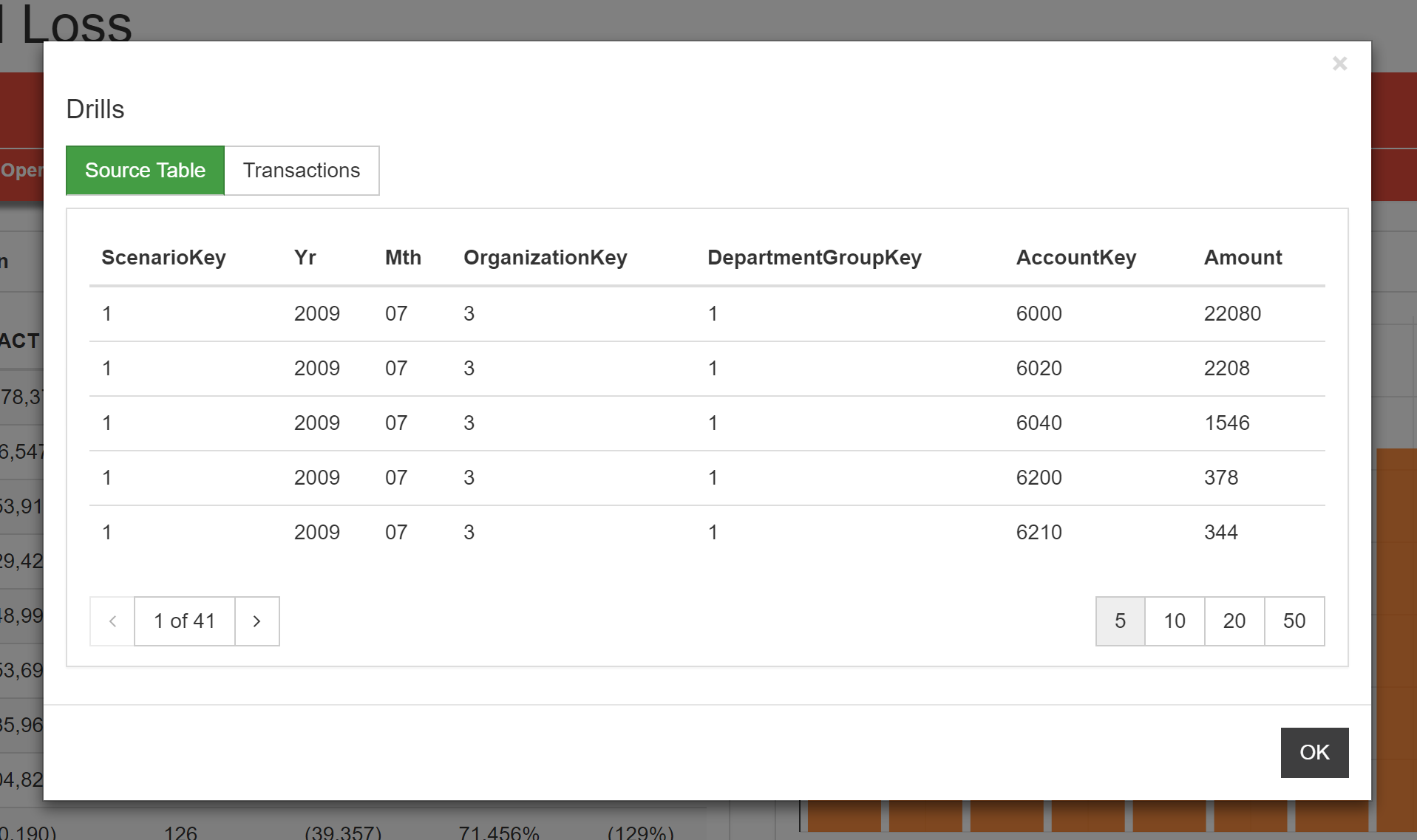1417x840 pixels.
Task: Click the AccountKey column header
Action: (x=1076, y=258)
